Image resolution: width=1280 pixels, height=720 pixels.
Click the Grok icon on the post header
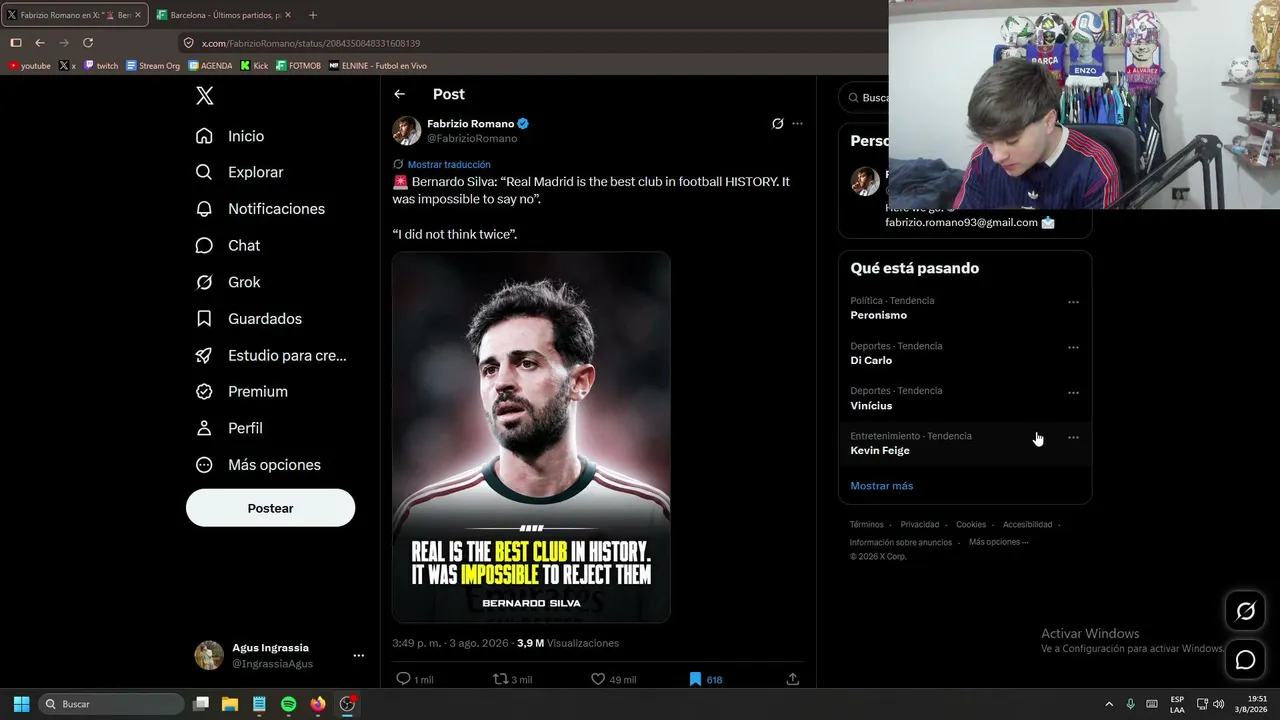pos(777,124)
